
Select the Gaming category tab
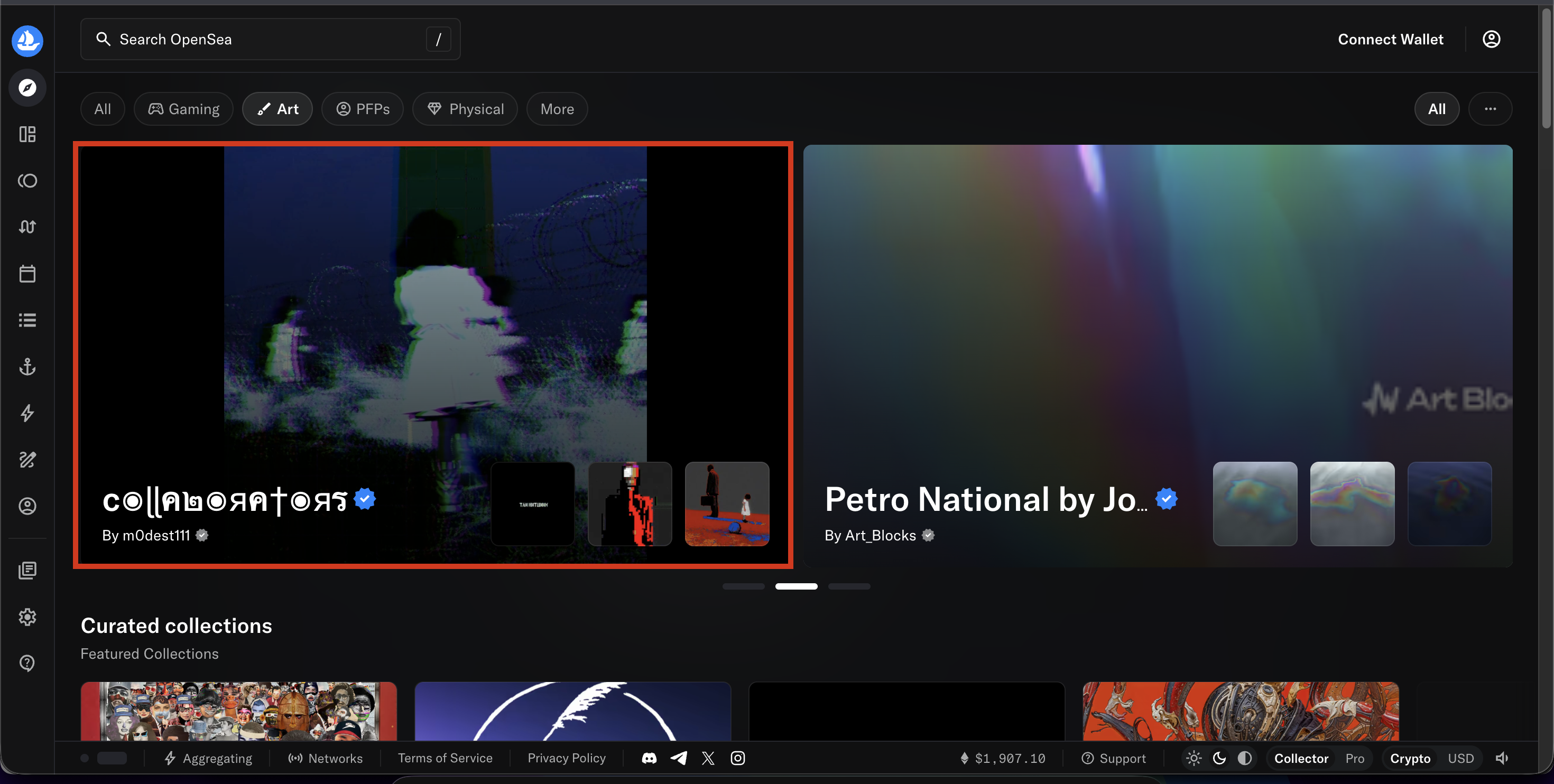click(x=183, y=108)
